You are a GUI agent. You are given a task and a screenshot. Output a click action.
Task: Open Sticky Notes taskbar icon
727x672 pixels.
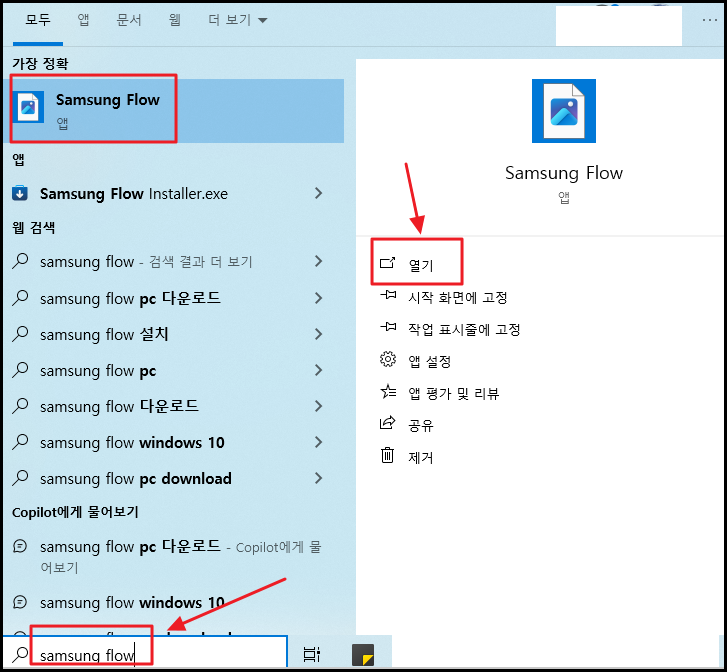[363, 654]
